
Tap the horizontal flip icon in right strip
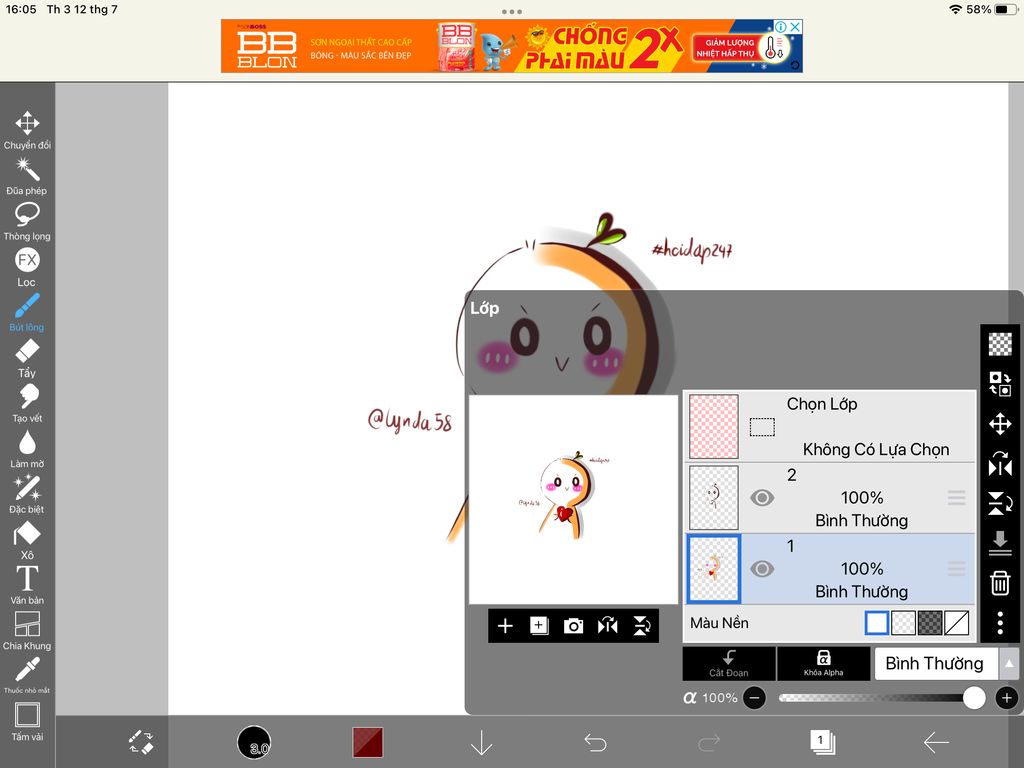coord(1000,464)
